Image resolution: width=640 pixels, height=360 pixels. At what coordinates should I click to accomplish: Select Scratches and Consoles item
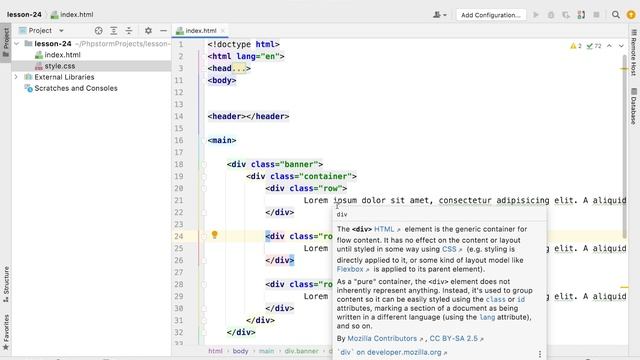76,88
